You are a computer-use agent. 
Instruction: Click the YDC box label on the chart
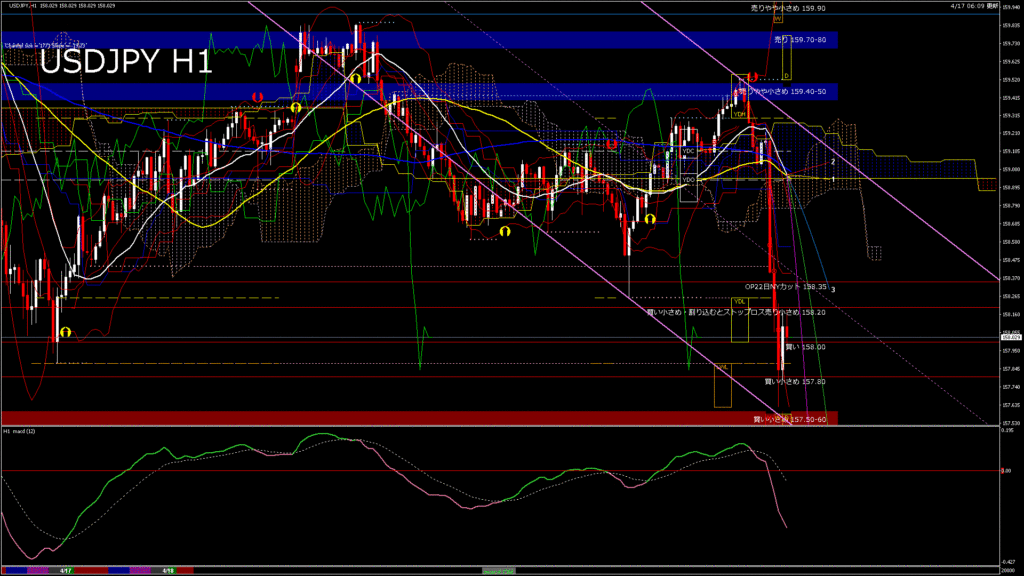[688, 151]
